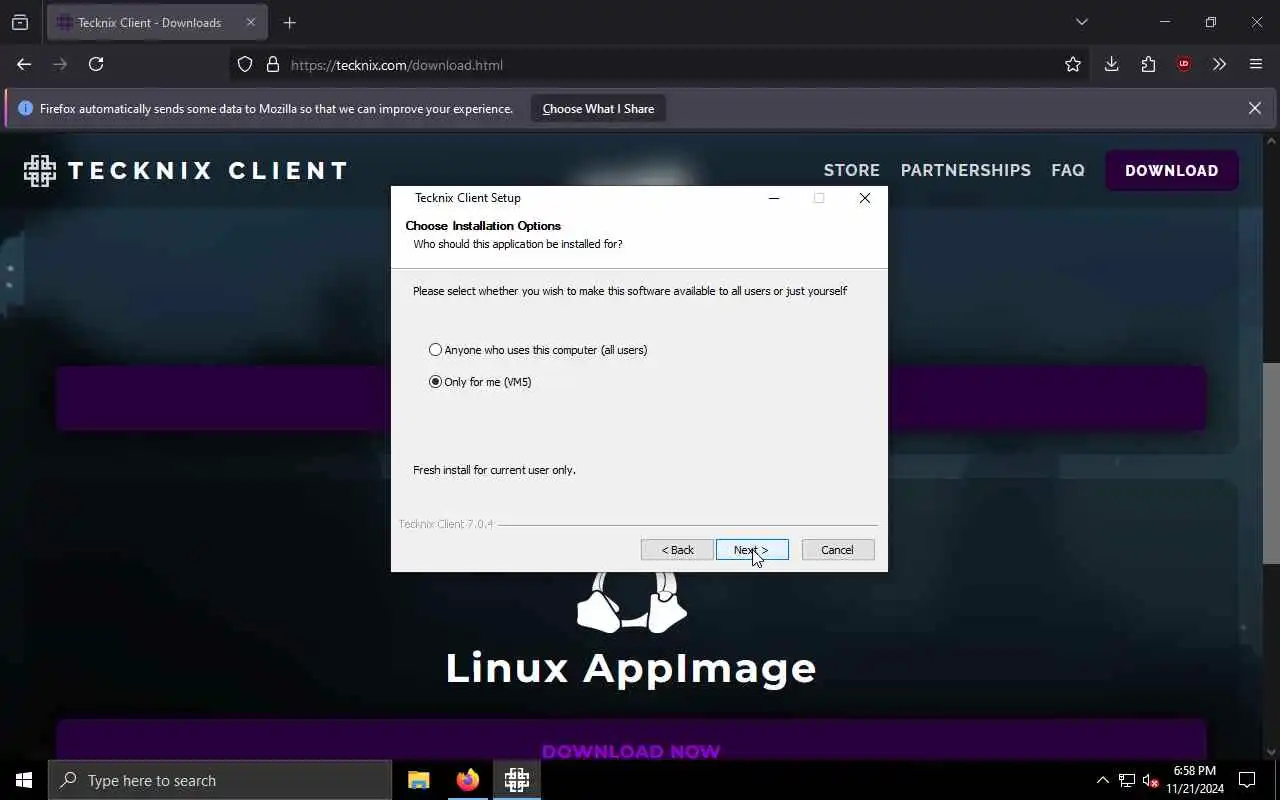Screen dimensions: 1280x800
Task: Open the Firefox application hamburger menu
Action: click(1256, 64)
